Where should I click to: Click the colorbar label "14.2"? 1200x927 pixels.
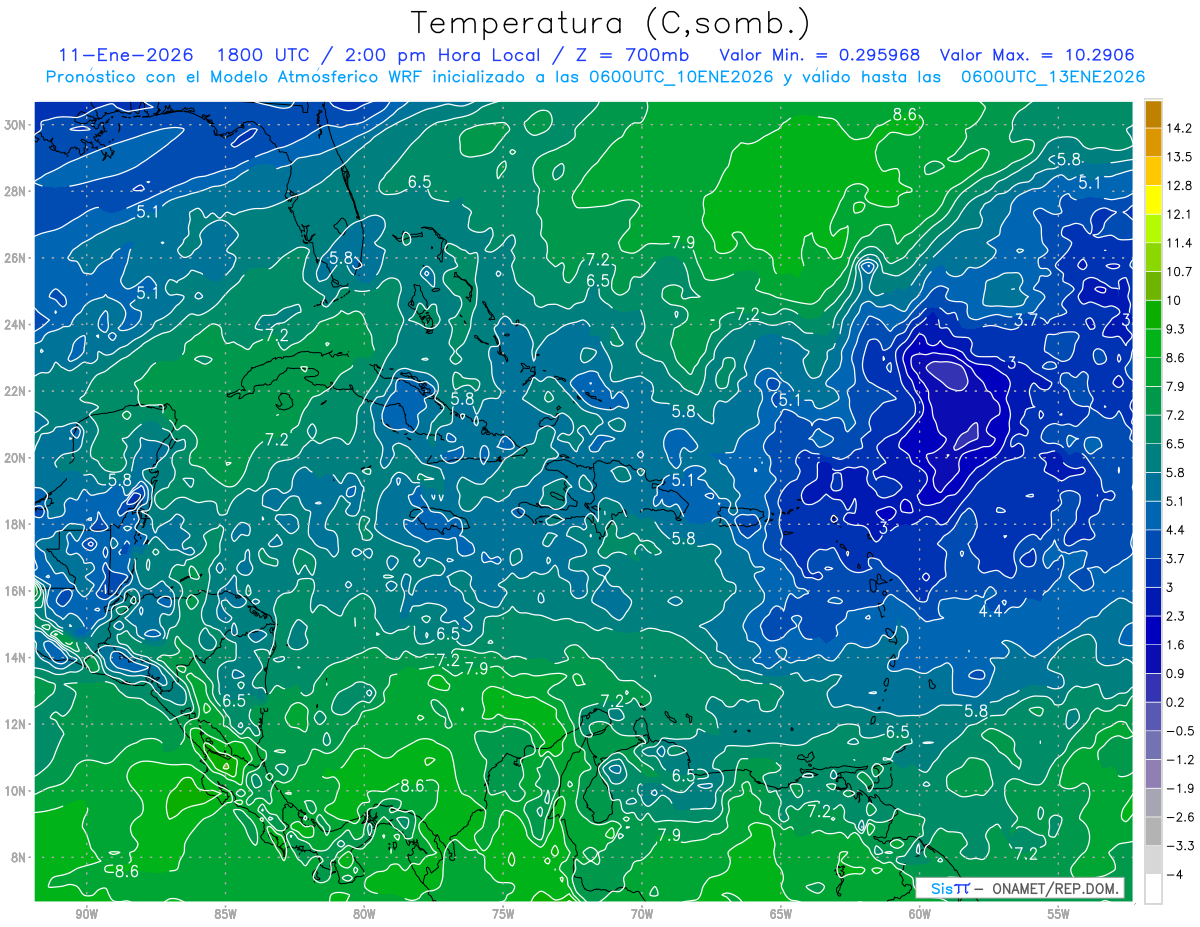point(1179,128)
